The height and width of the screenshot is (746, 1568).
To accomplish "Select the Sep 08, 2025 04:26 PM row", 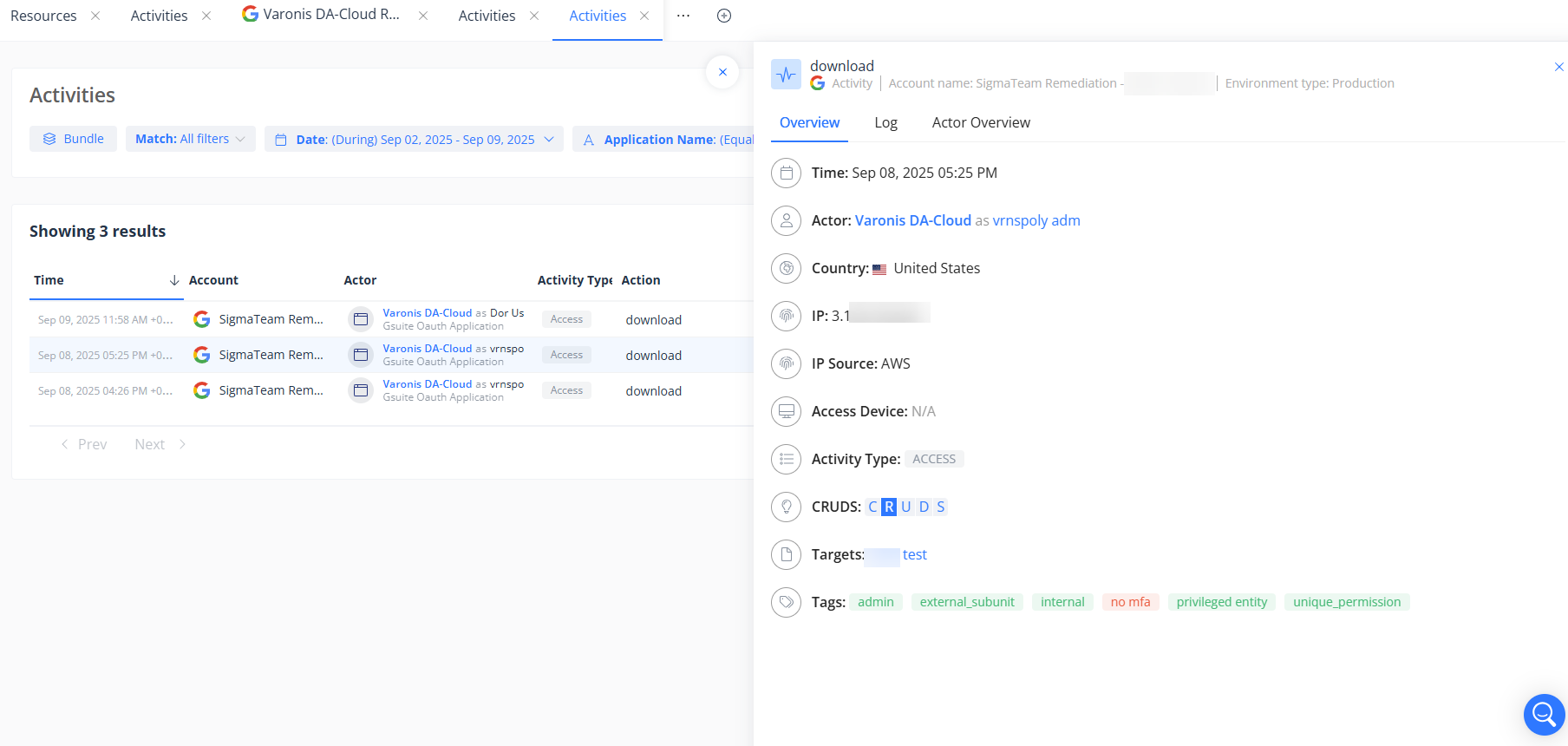I will point(391,390).
